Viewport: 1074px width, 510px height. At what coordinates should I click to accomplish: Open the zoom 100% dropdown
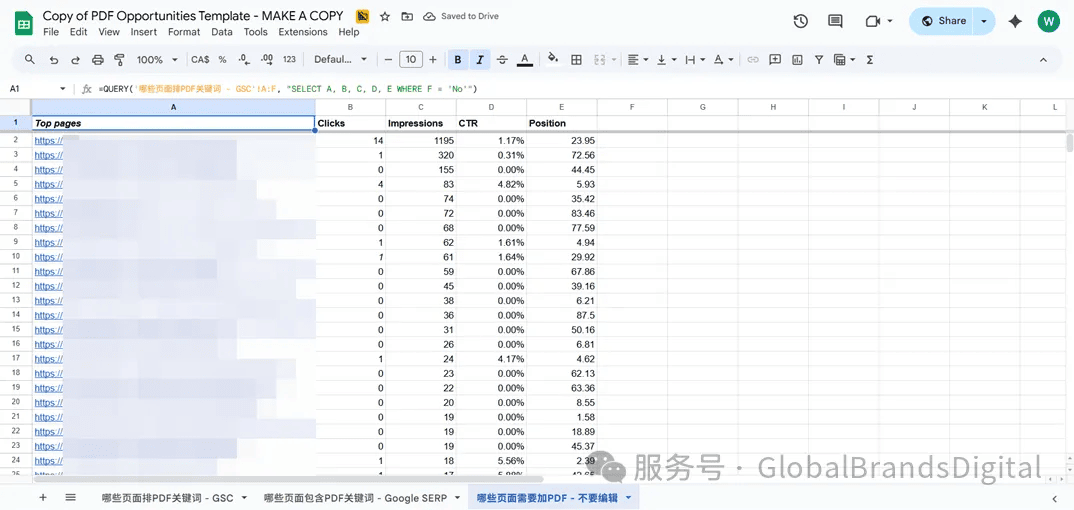(157, 60)
